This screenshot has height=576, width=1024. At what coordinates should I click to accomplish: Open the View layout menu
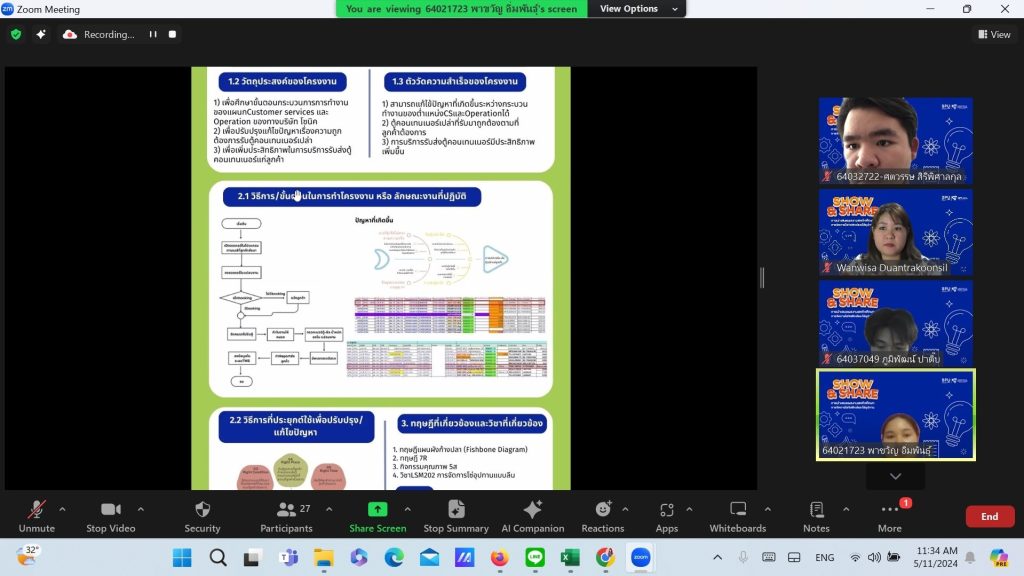click(994, 35)
